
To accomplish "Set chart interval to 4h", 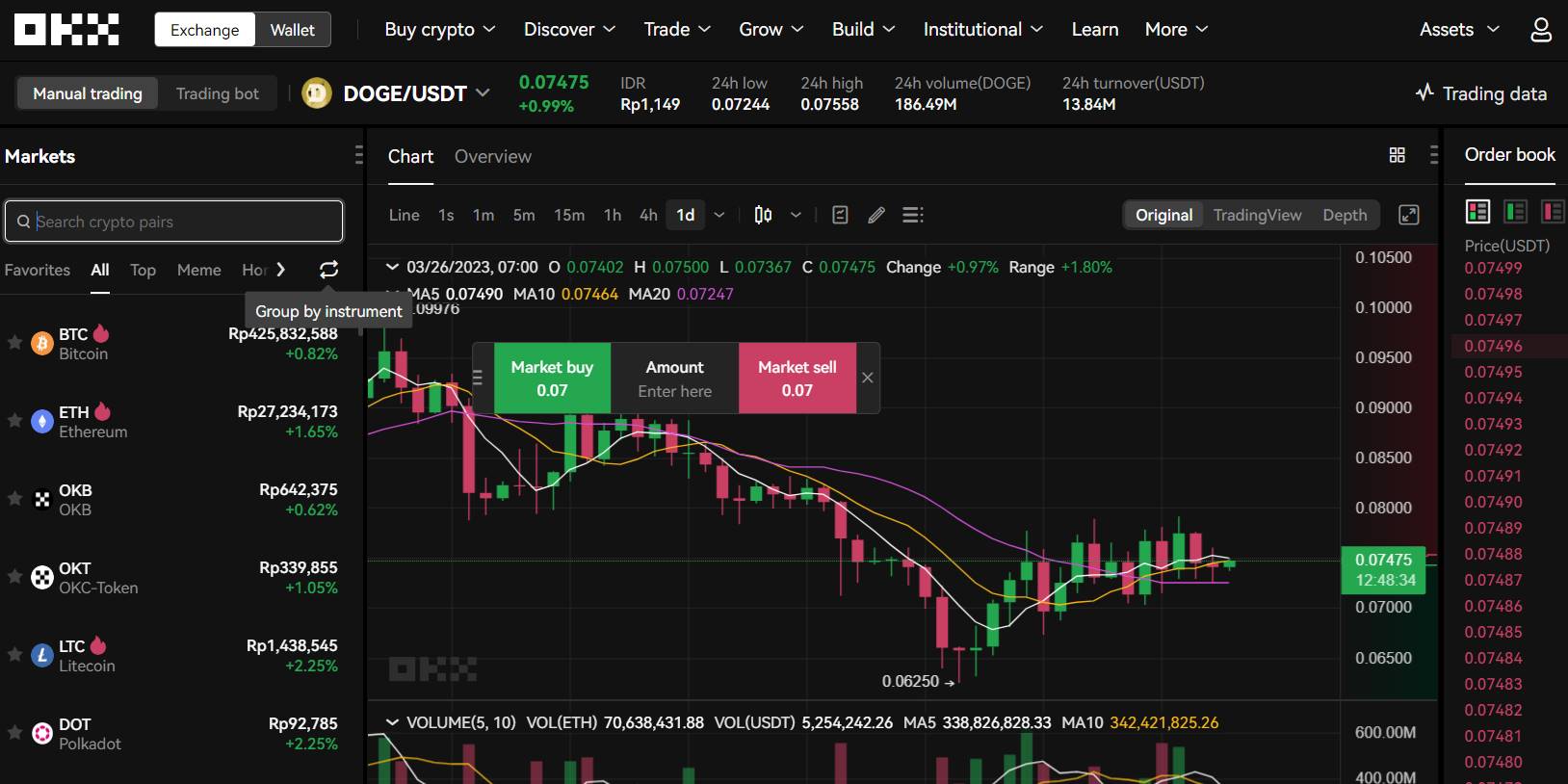I will [x=648, y=215].
